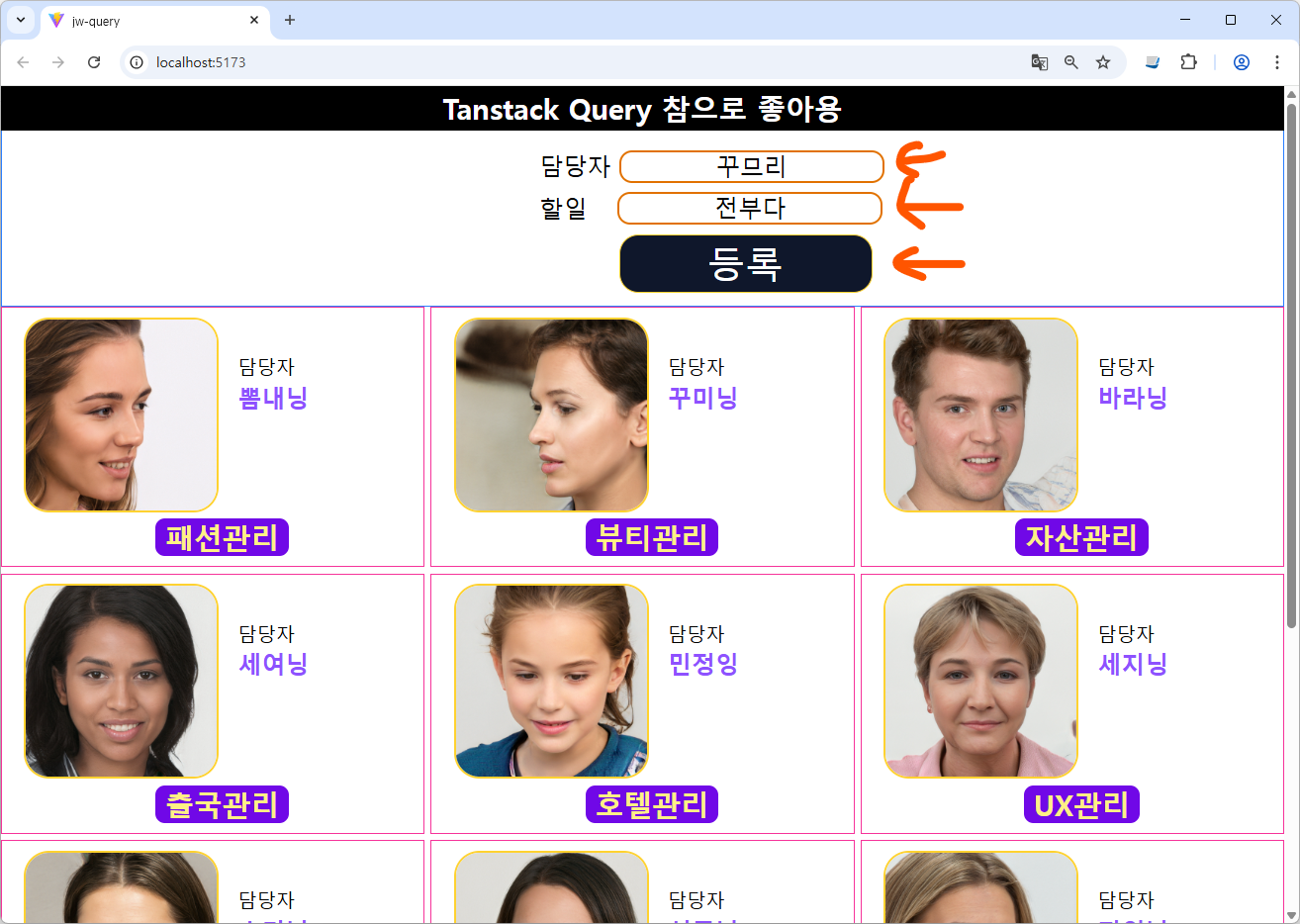Click the photo on 세지닝 card
The height and width of the screenshot is (924, 1300).
click(x=980, y=681)
